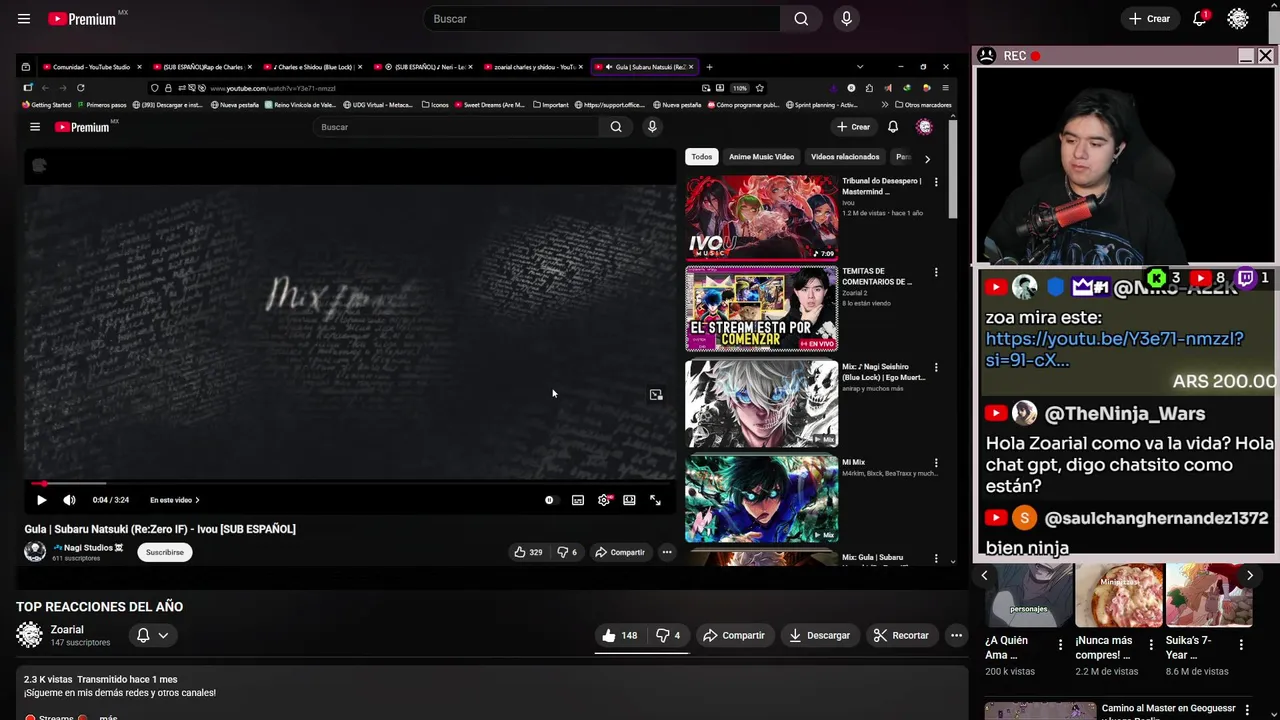The width and height of the screenshot is (1280, 720).
Task: Open more actions beside Recortar
Action: pos(956,635)
